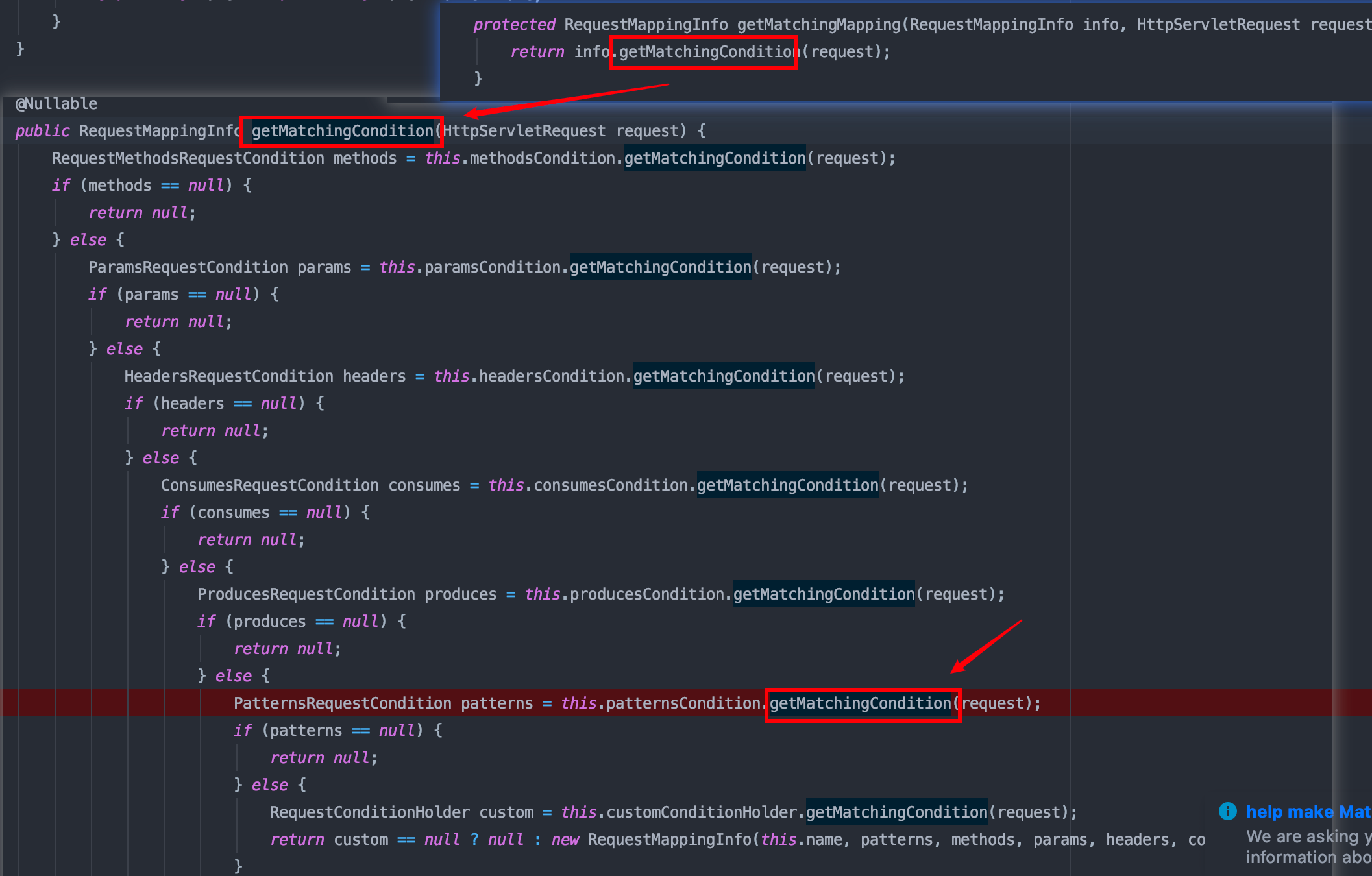The height and width of the screenshot is (876, 1372).
Task: Click the RequestMethodsRequestCondition type name
Action: coord(188,158)
